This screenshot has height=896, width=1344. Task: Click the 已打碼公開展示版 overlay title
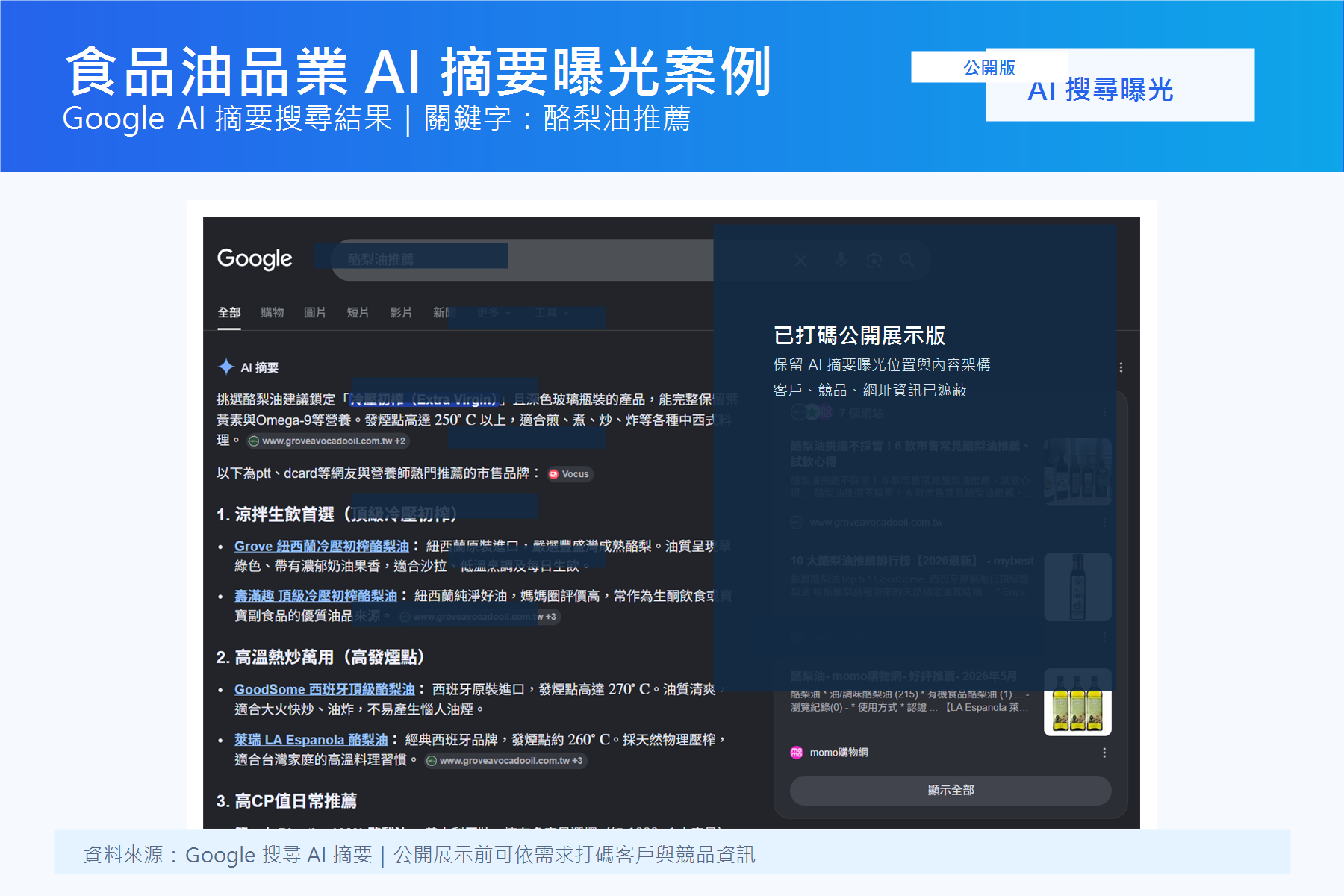tap(859, 335)
